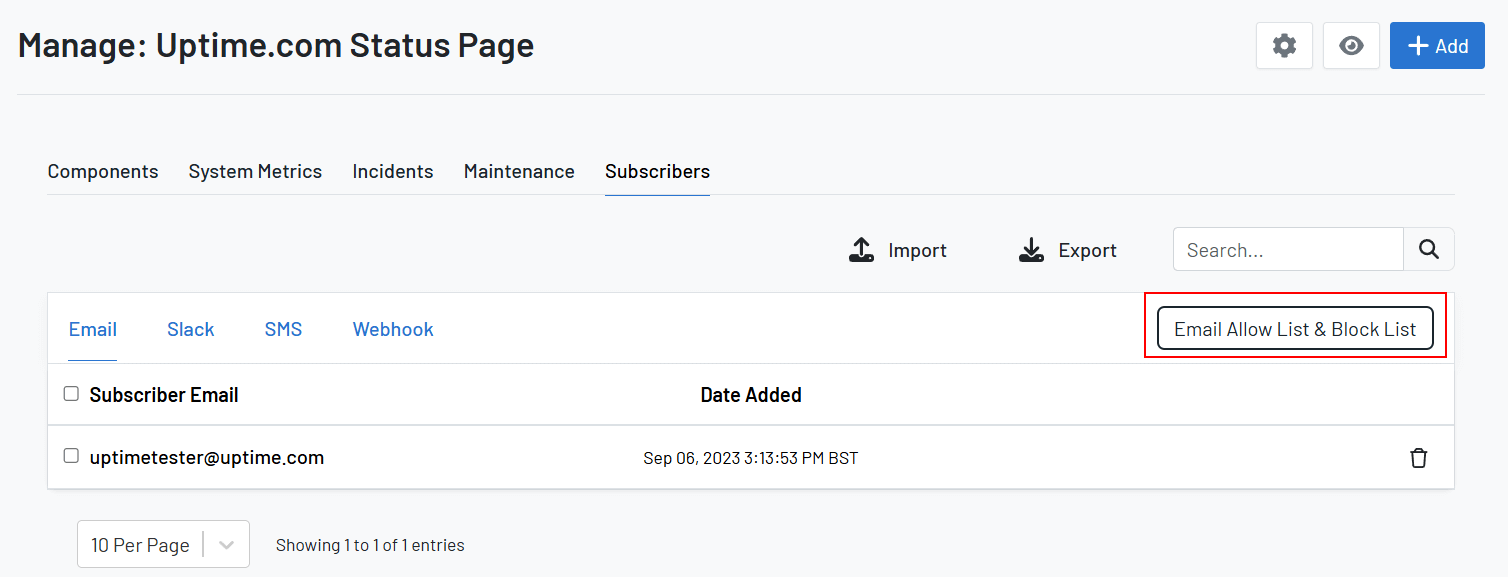
Task: Open the Incidents tab
Action: click(x=393, y=171)
